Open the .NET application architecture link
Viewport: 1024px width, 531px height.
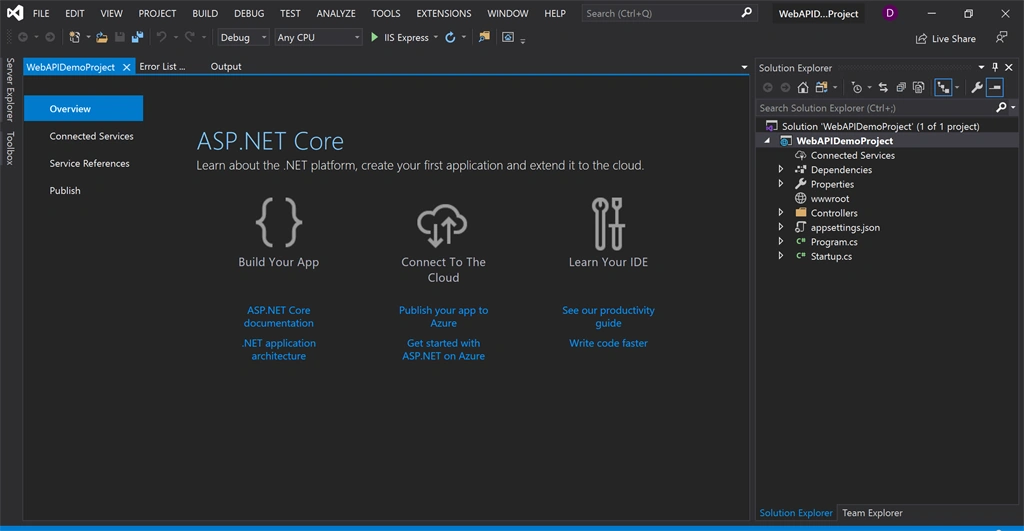click(x=279, y=349)
